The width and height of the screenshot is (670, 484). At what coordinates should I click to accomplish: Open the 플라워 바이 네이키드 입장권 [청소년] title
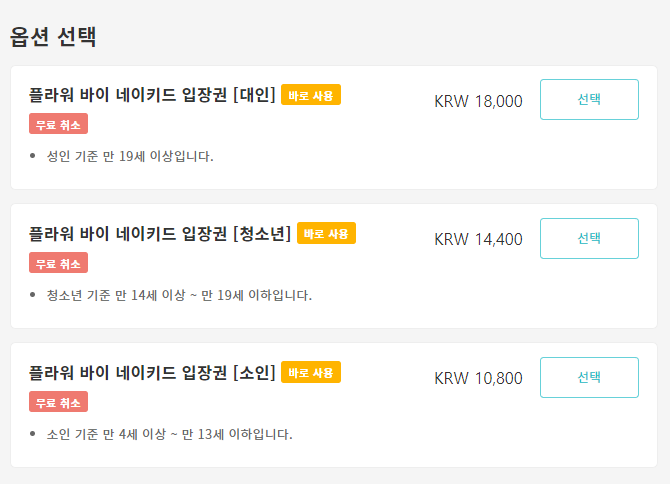(160, 234)
